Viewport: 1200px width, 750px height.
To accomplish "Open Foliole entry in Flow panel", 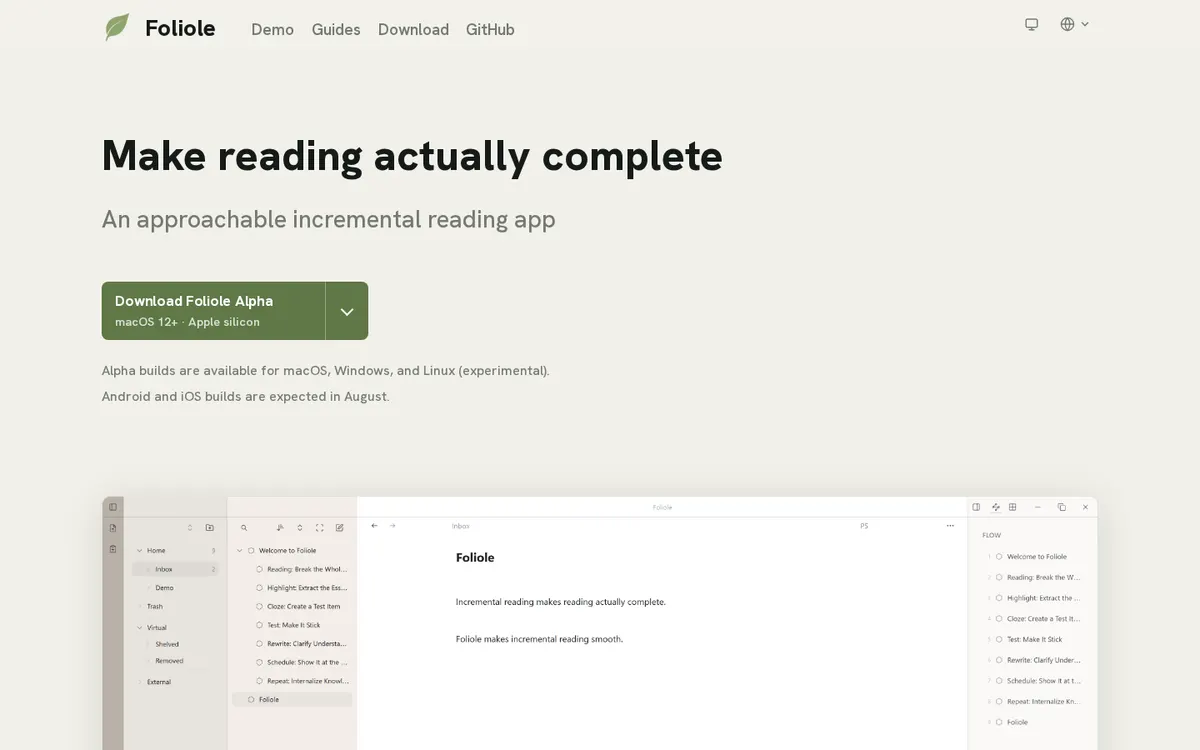I will pyautogui.click(x=1017, y=722).
